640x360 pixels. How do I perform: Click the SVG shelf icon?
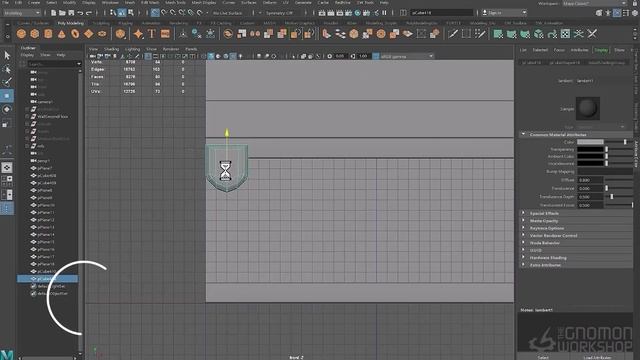pos(165,34)
